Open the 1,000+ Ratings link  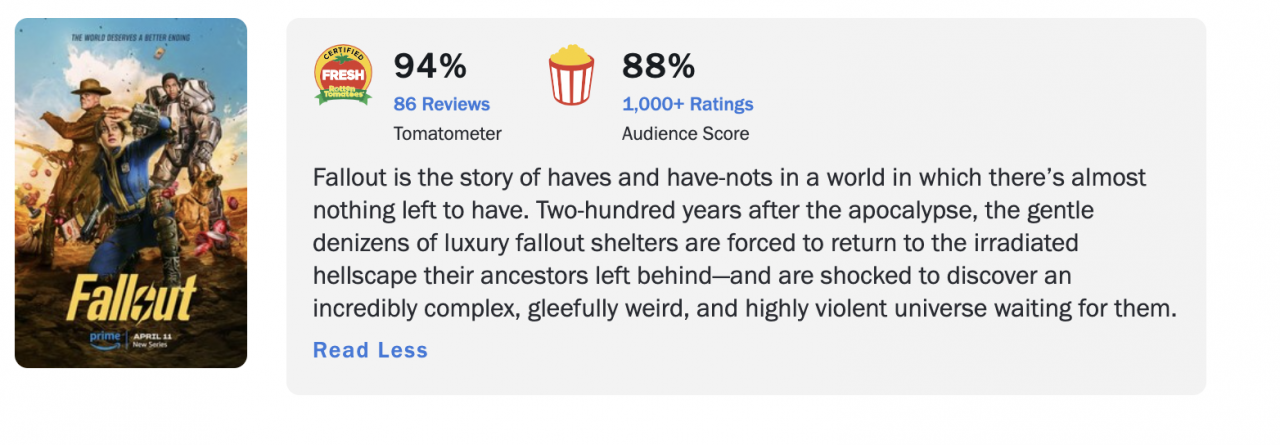pos(687,104)
